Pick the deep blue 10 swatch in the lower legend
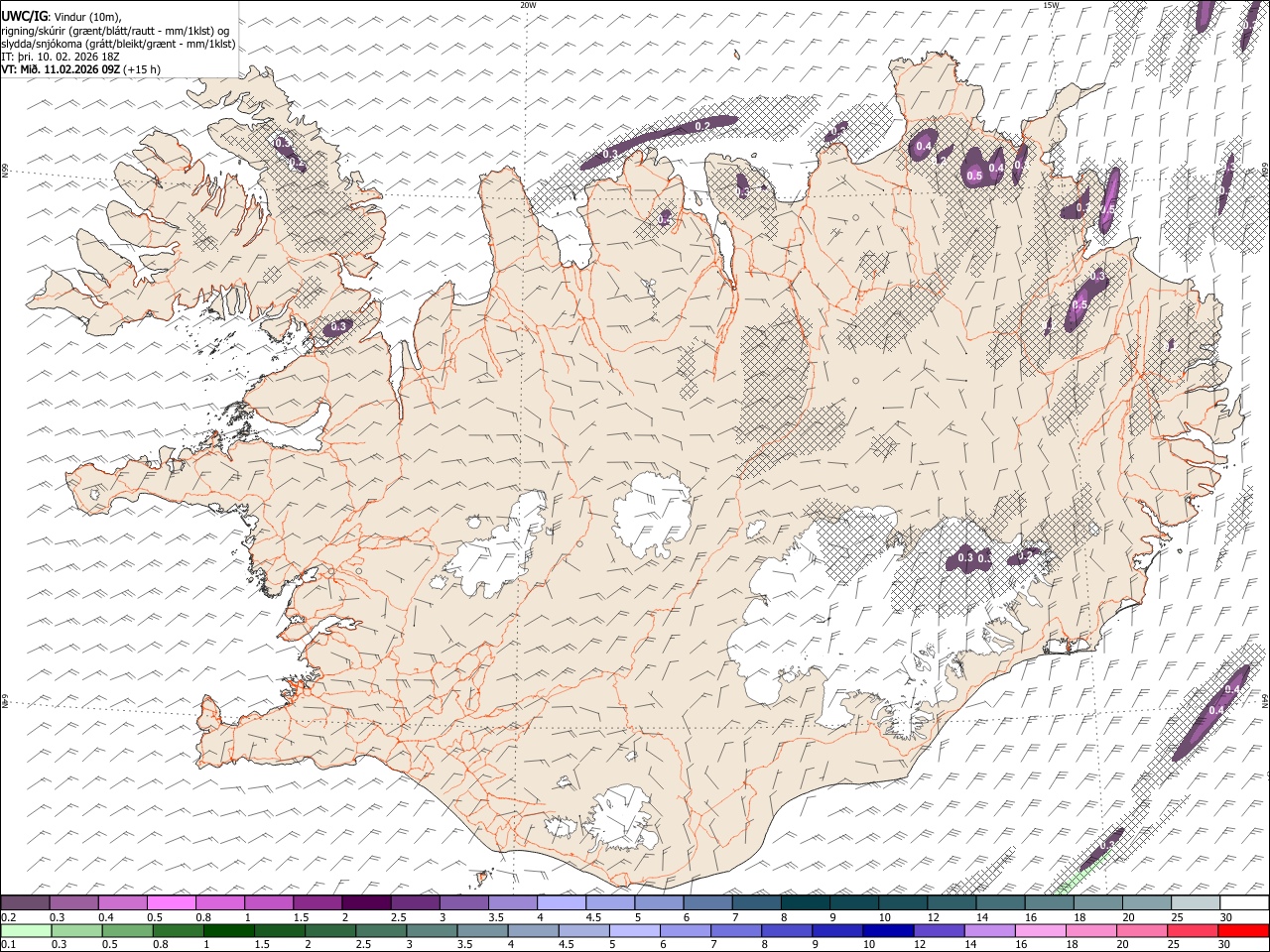The width and height of the screenshot is (1270, 952). (887, 931)
